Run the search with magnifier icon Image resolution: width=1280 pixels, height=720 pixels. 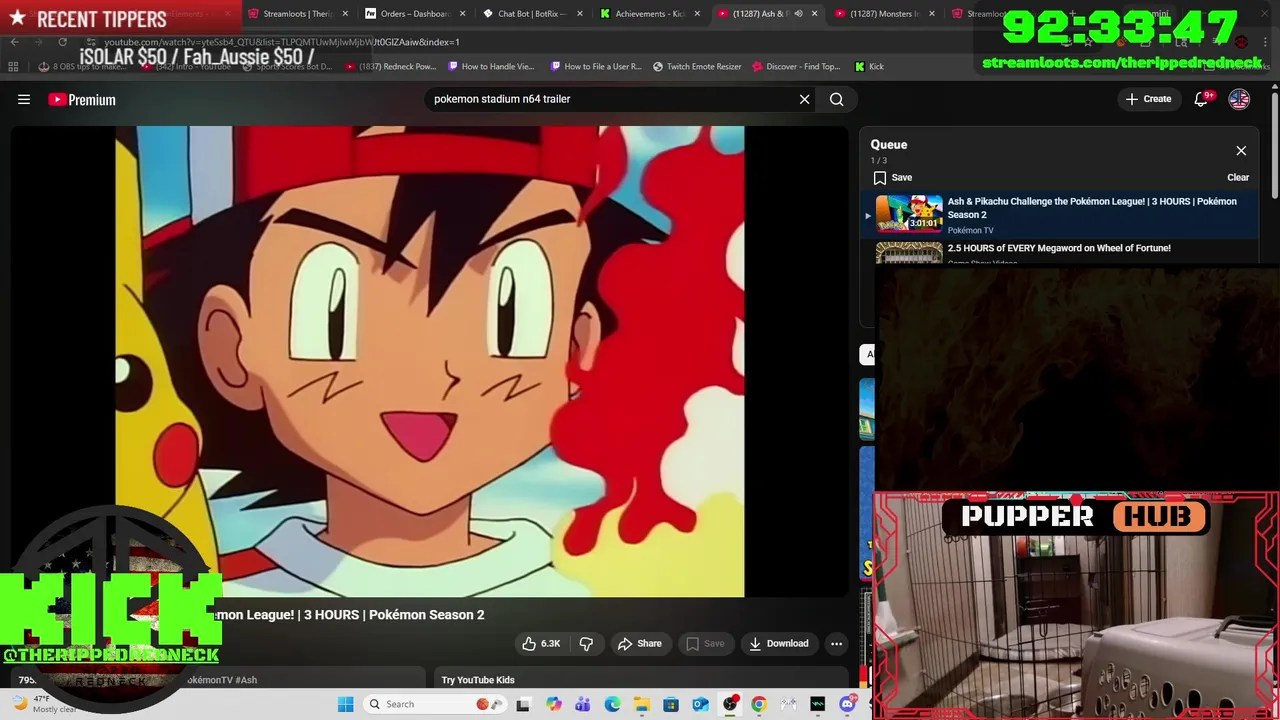pos(837,99)
